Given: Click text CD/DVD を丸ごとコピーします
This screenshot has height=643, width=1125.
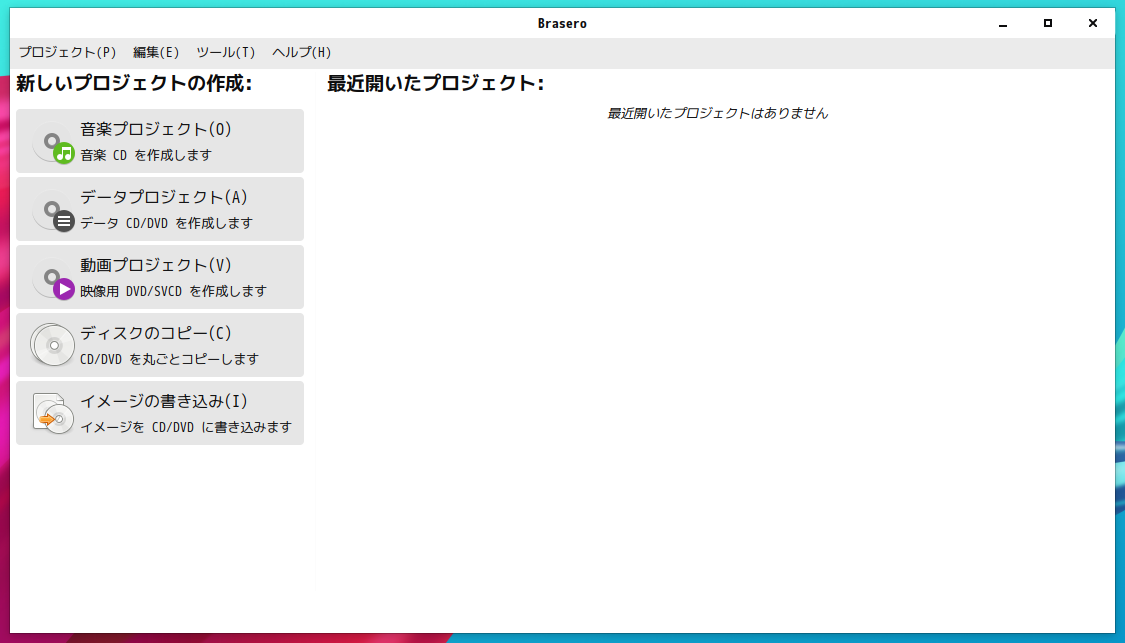Looking at the screenshot, I should [x=169, y=359].
